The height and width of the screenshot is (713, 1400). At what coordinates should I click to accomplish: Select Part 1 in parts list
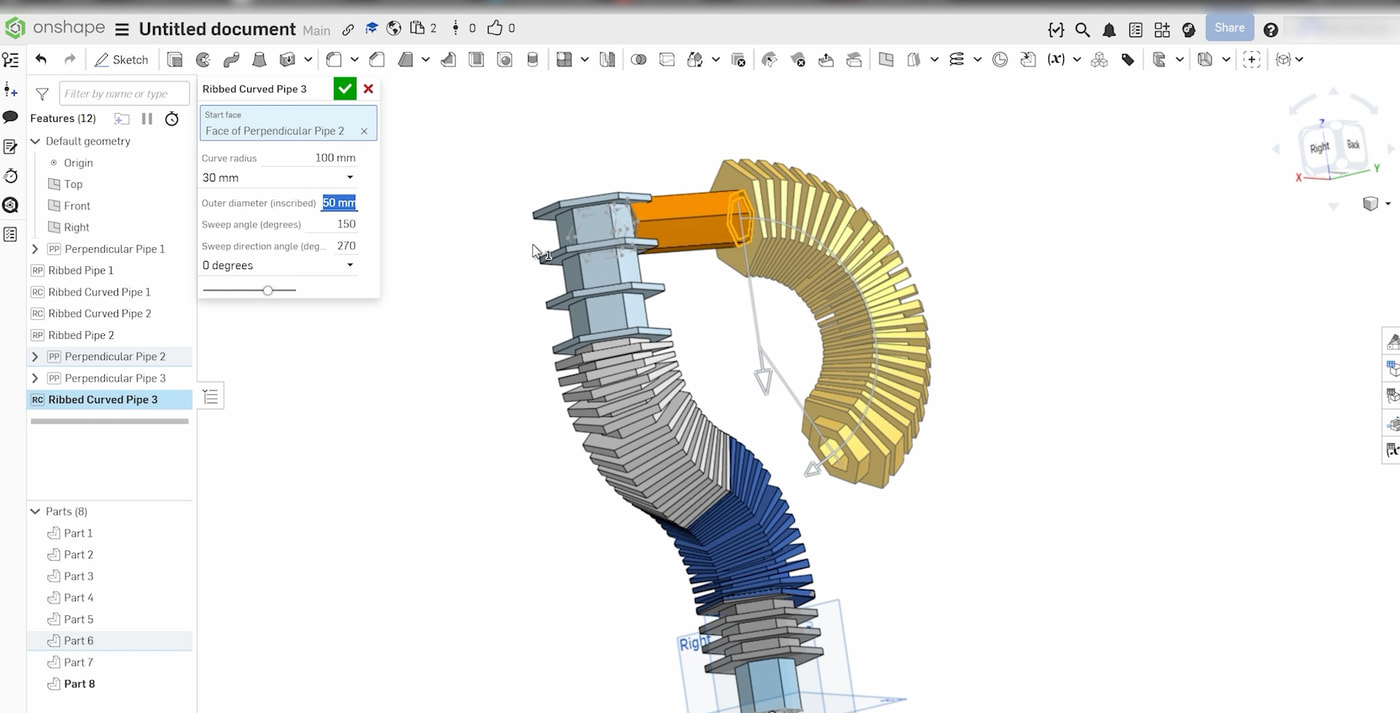(x=78, y=534)
